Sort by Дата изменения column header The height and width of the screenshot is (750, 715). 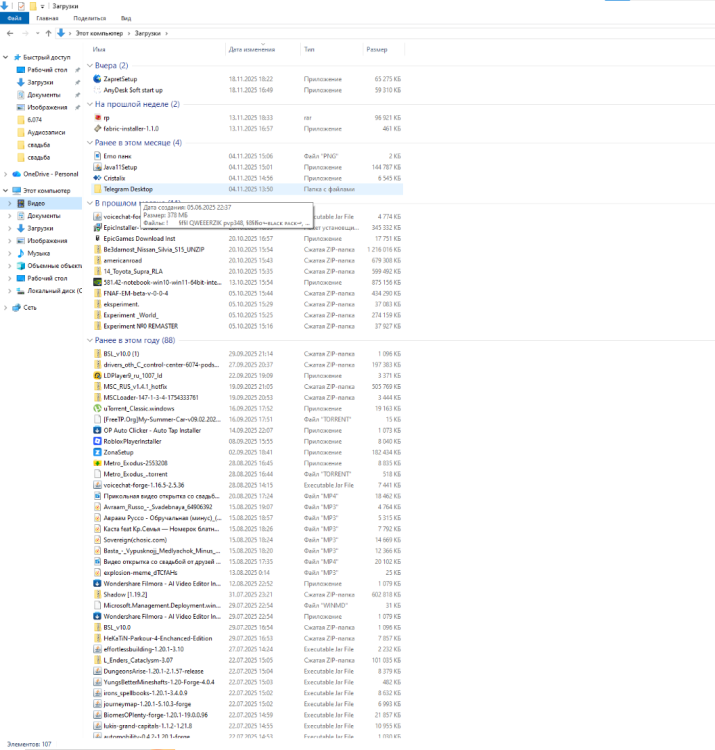[252, 49]
